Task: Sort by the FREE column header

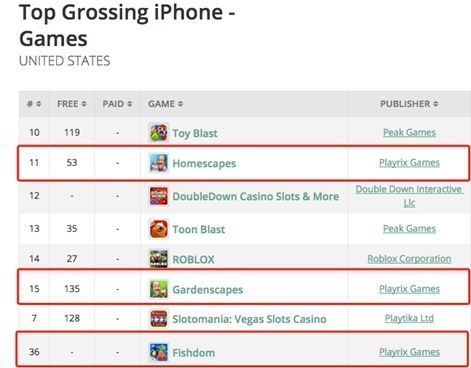Action: [x=72, y=104]
